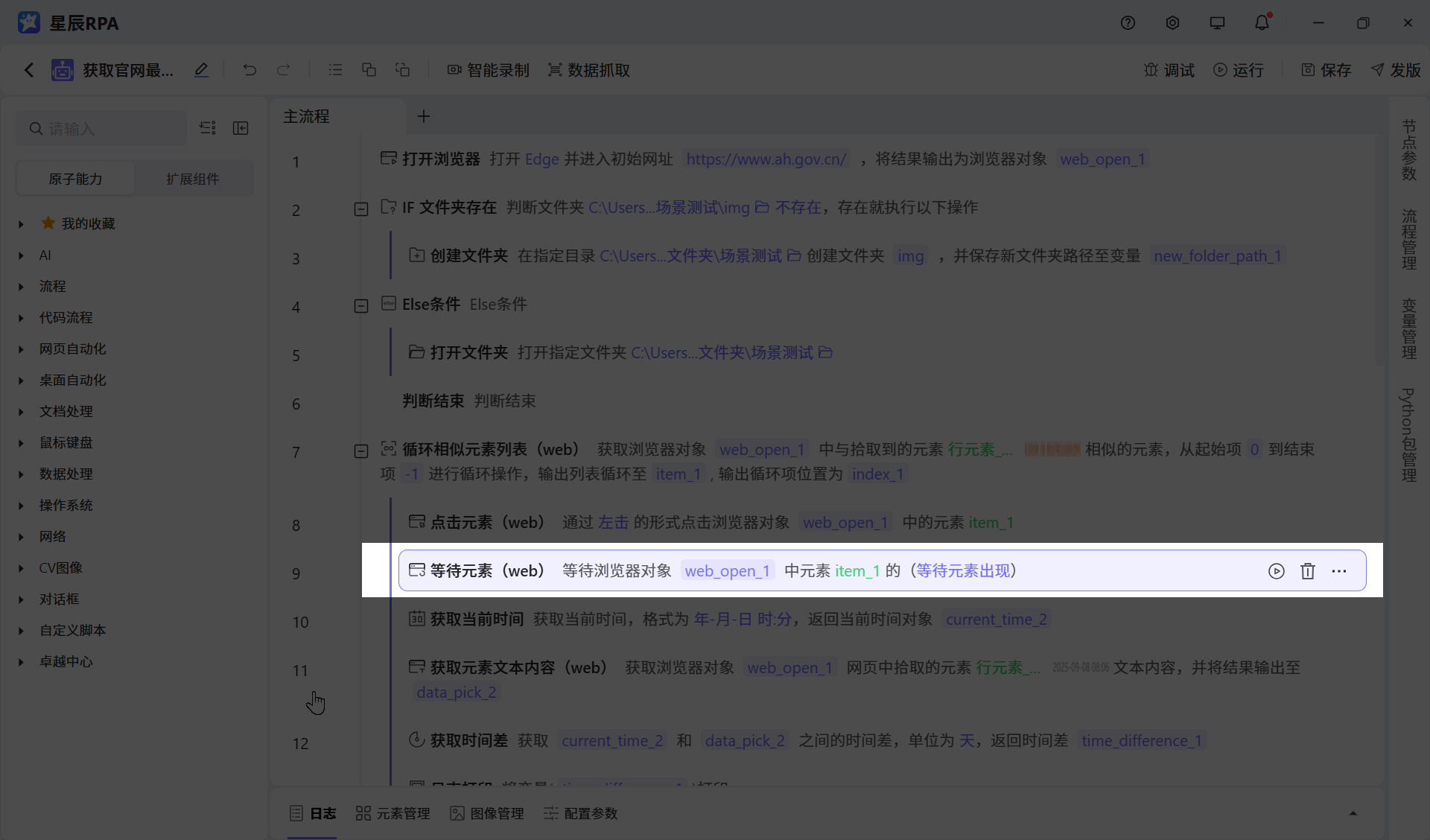Undo the last change with undo arrow
This screenshot has height=840, width=1430.
pos(250,69)
